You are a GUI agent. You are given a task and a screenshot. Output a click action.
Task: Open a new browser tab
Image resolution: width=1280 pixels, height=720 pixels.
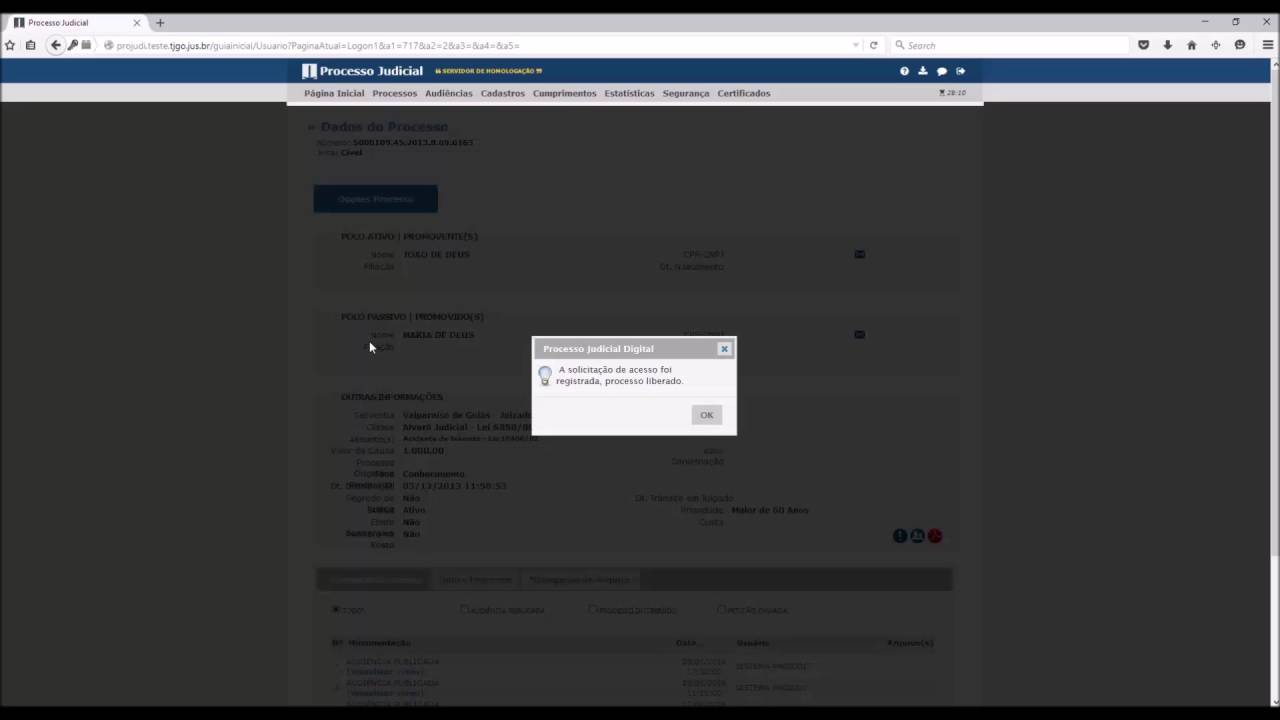pyautogui.click(x=160, y=22)
